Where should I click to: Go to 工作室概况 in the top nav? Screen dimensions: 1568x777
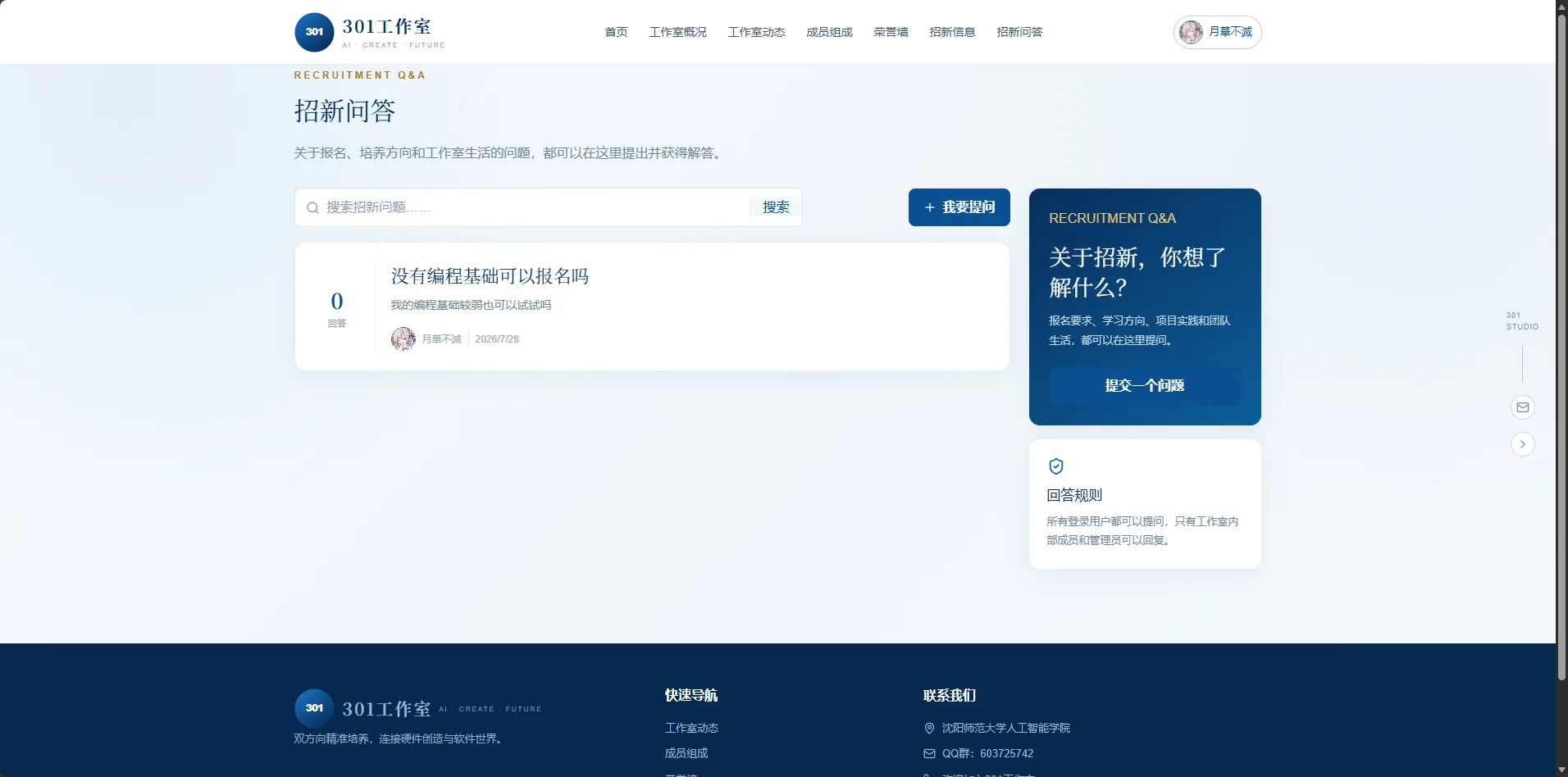pos(677,32)
